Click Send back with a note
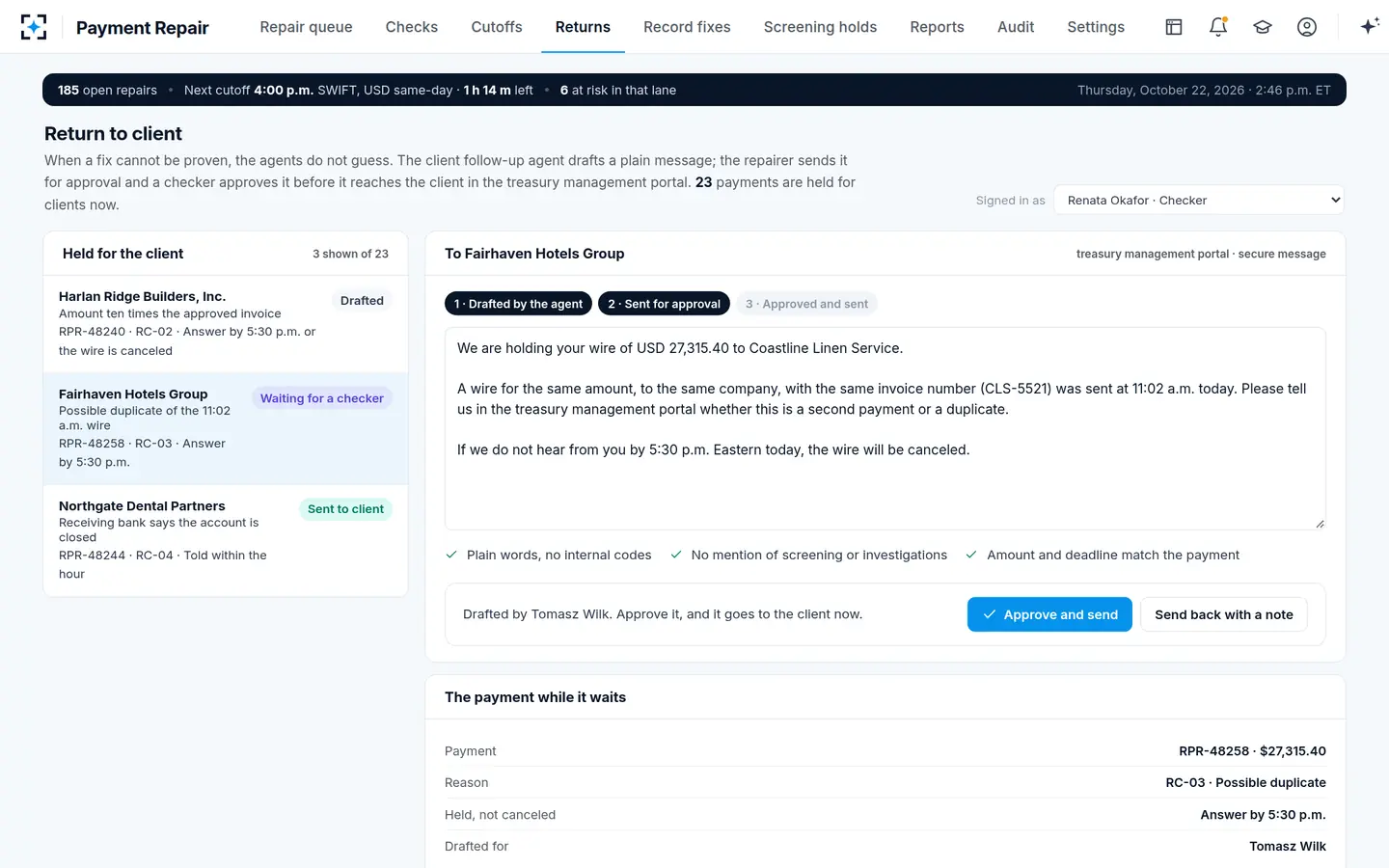The image size is (1389, 868). click(1224, 614)
